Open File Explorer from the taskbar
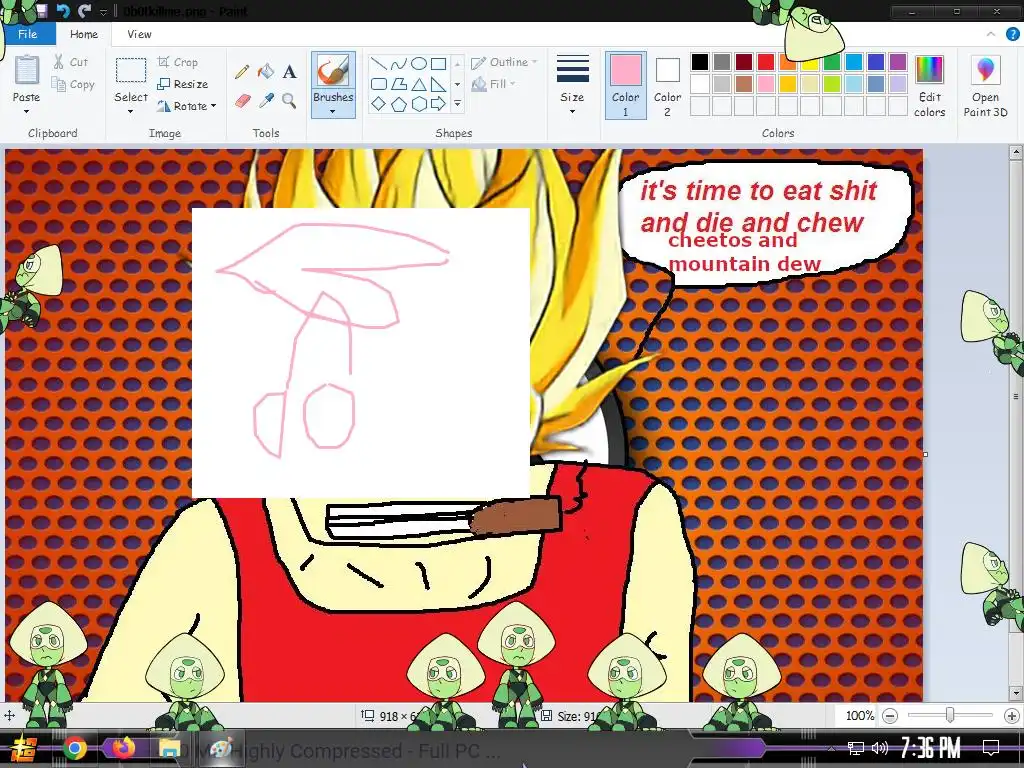Viewport: 1024px width, 768px height. coord(168,748)
